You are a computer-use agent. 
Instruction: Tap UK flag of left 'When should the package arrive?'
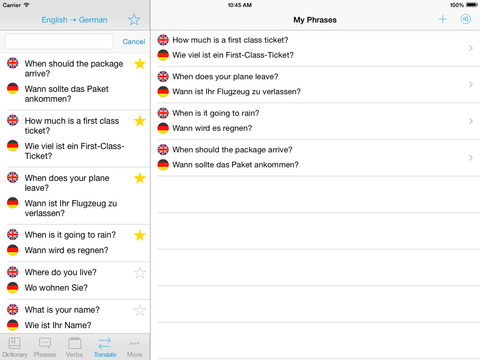pos(13,63)
